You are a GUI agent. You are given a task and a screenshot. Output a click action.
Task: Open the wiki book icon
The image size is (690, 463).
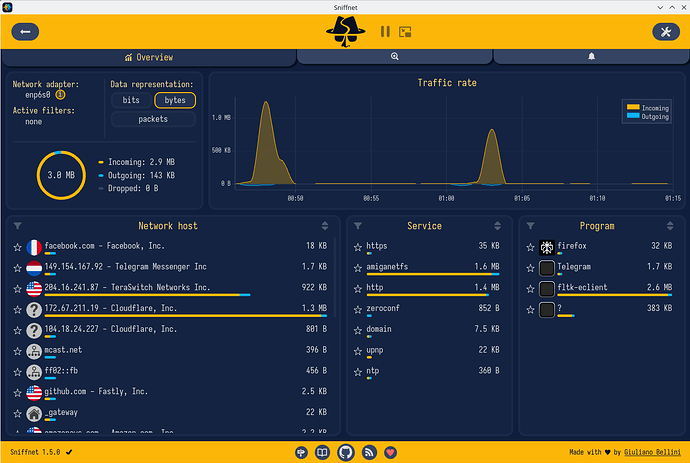coord(323,452)
